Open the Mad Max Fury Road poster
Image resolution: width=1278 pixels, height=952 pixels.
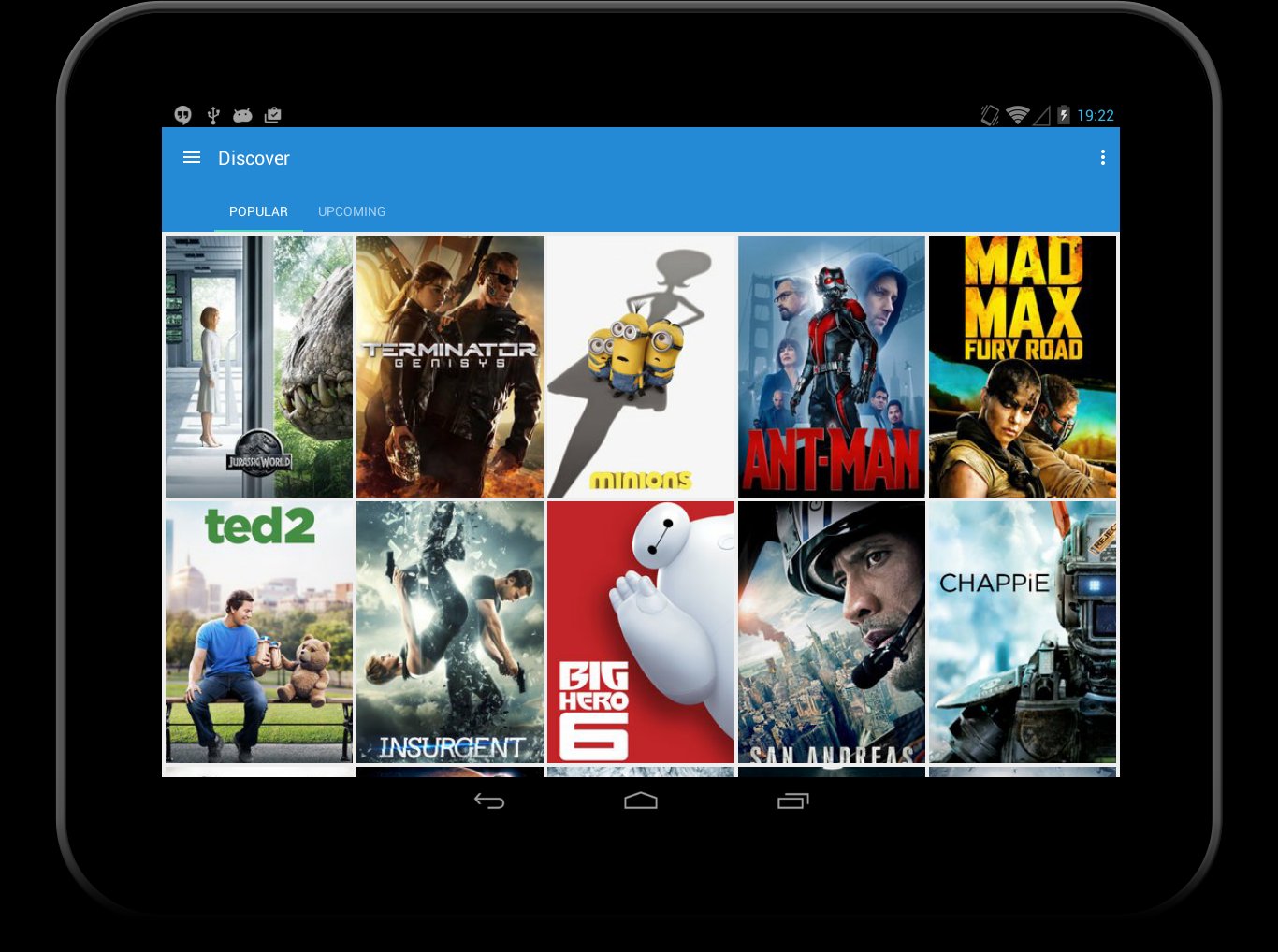coord(1022,366)
